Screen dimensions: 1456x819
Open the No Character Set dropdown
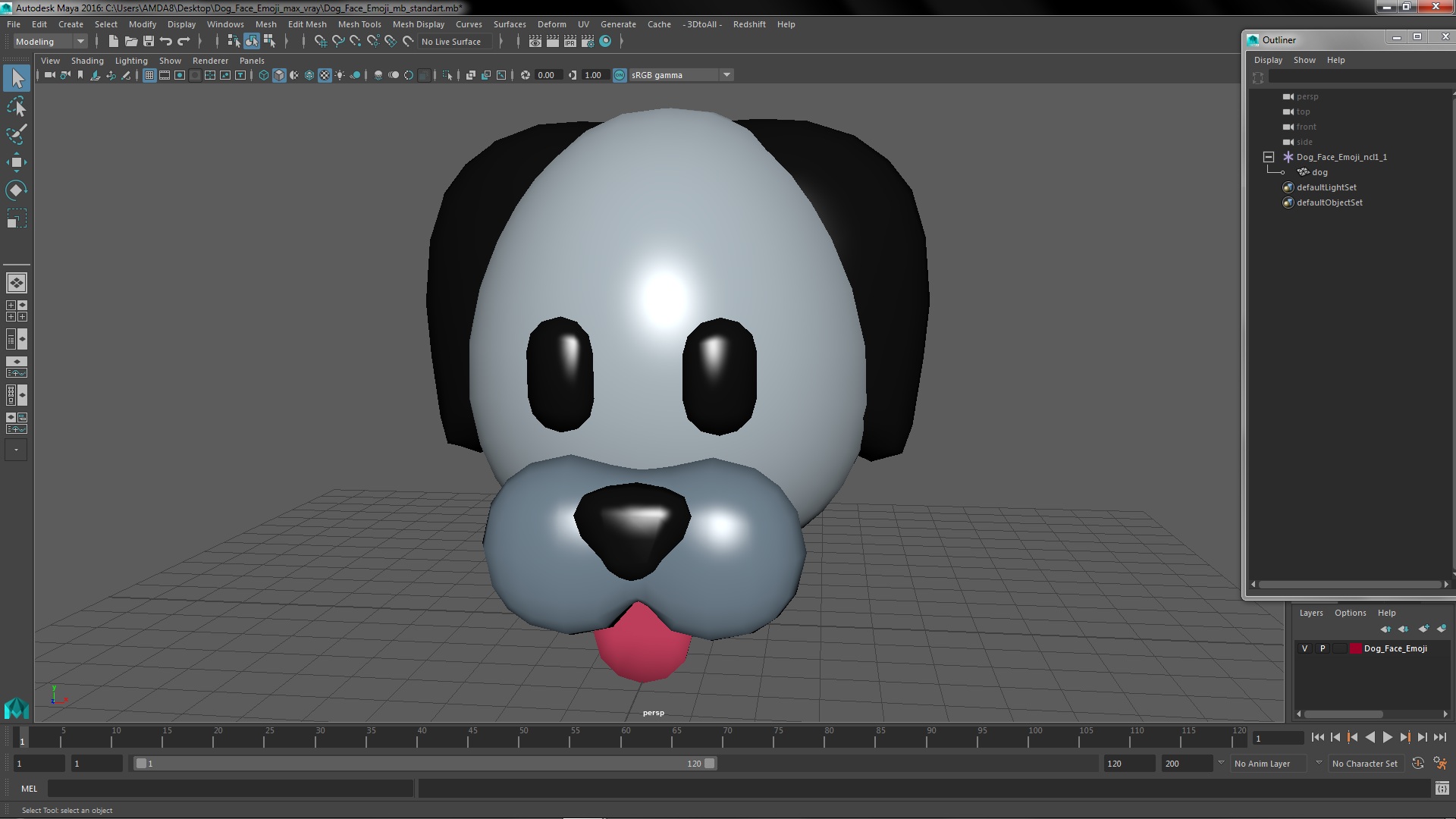pos(1365,764)
